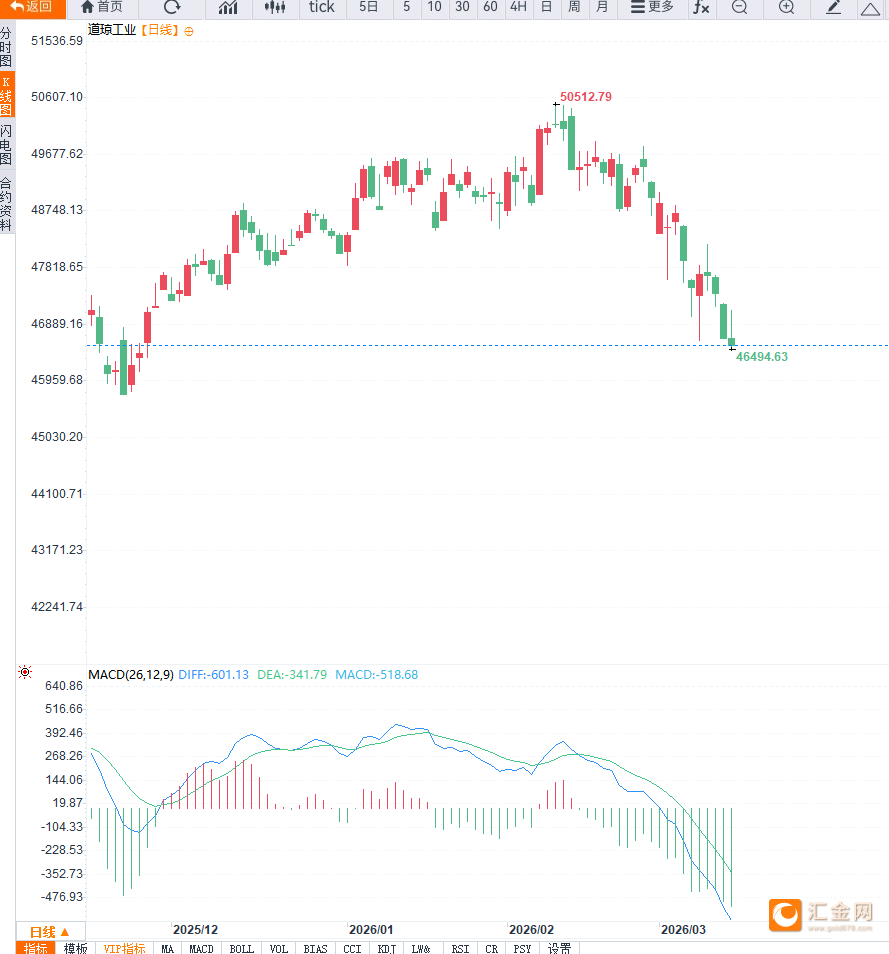Click the zoom in magnifier icon
The image size is (889, 954).
point(787,7)
